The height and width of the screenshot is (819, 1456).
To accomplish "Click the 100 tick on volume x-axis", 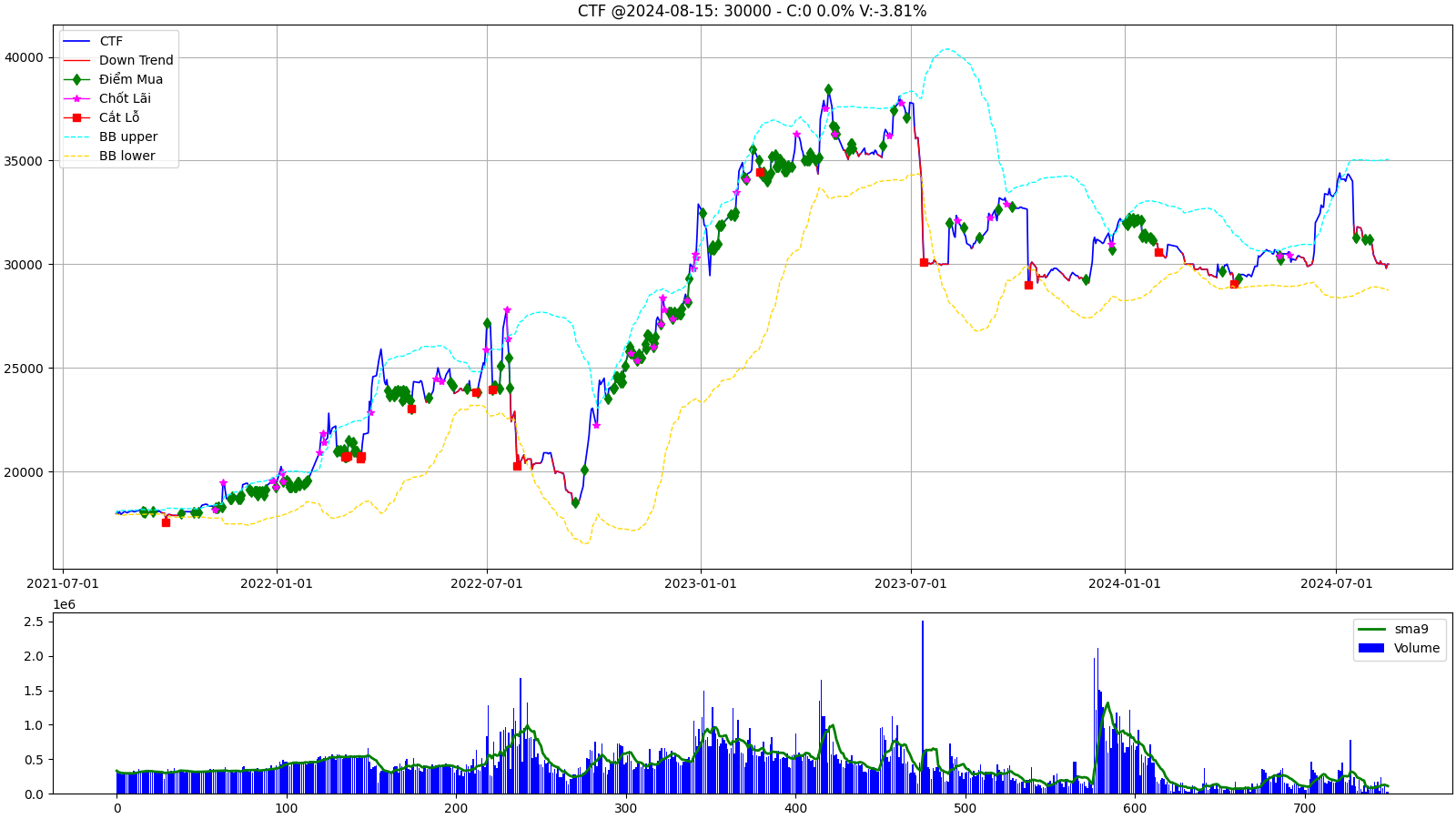I will point(287,808).
